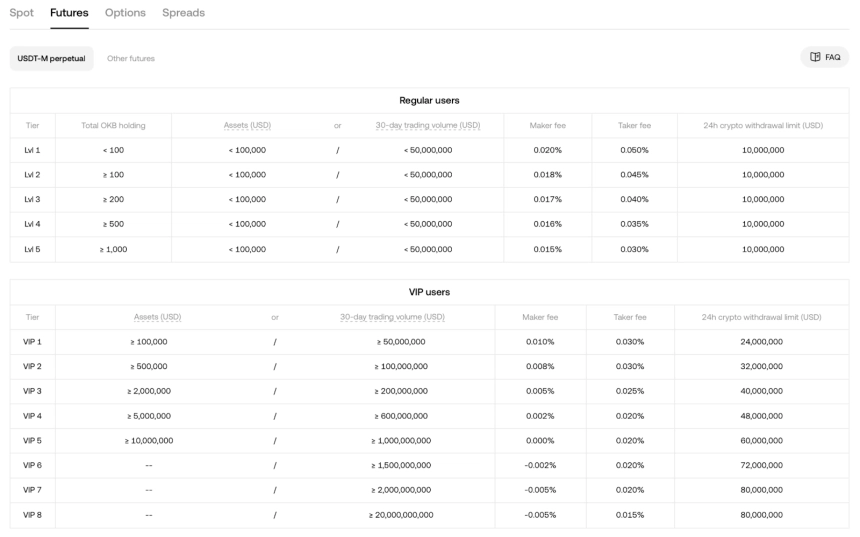
Task: Click Assets (USD) header in Regular users table
Action: click(x=247, y=125)
